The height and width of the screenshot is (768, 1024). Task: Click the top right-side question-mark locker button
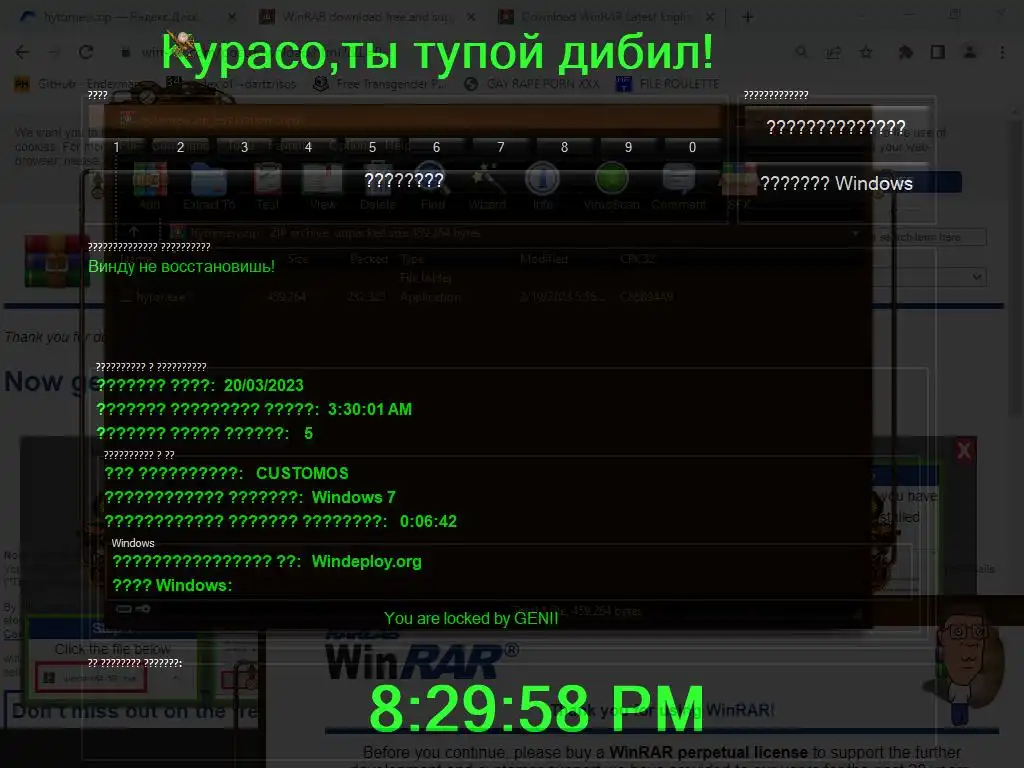pyautogui.click(x=837, y=127)
